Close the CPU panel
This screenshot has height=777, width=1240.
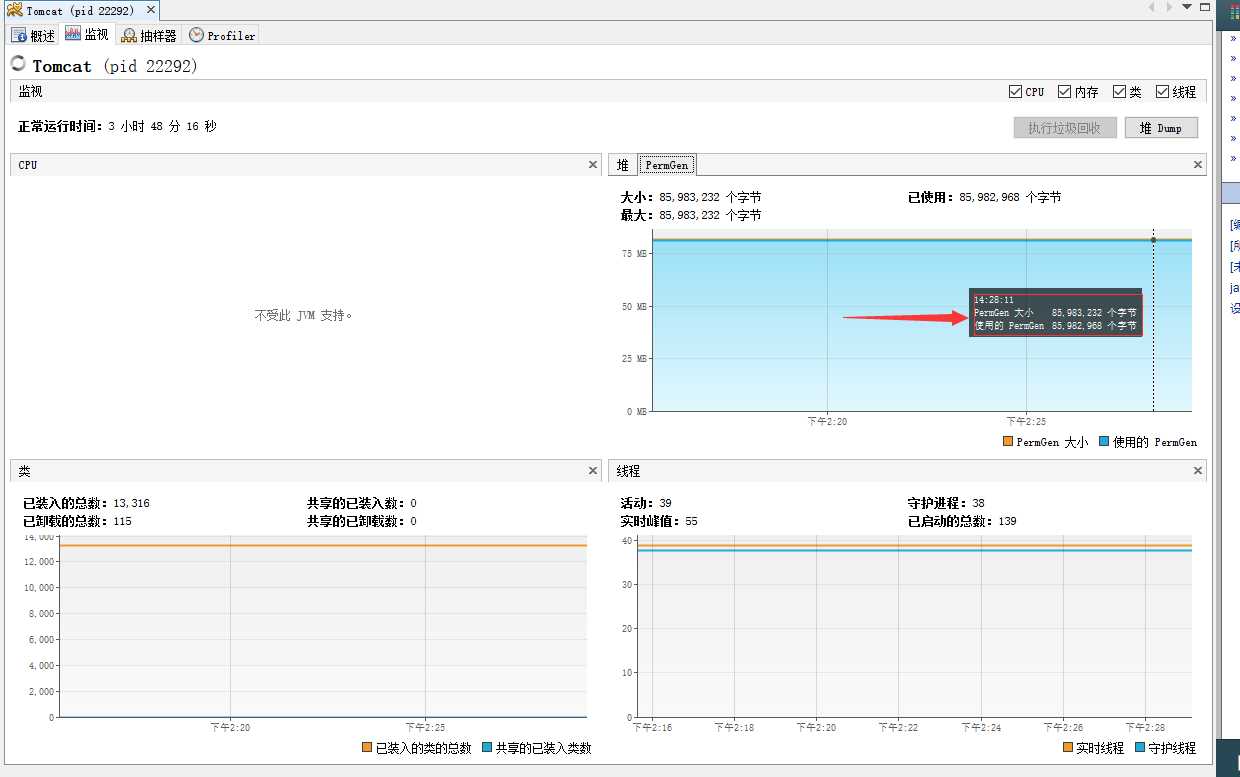click(x=593, y=165)
